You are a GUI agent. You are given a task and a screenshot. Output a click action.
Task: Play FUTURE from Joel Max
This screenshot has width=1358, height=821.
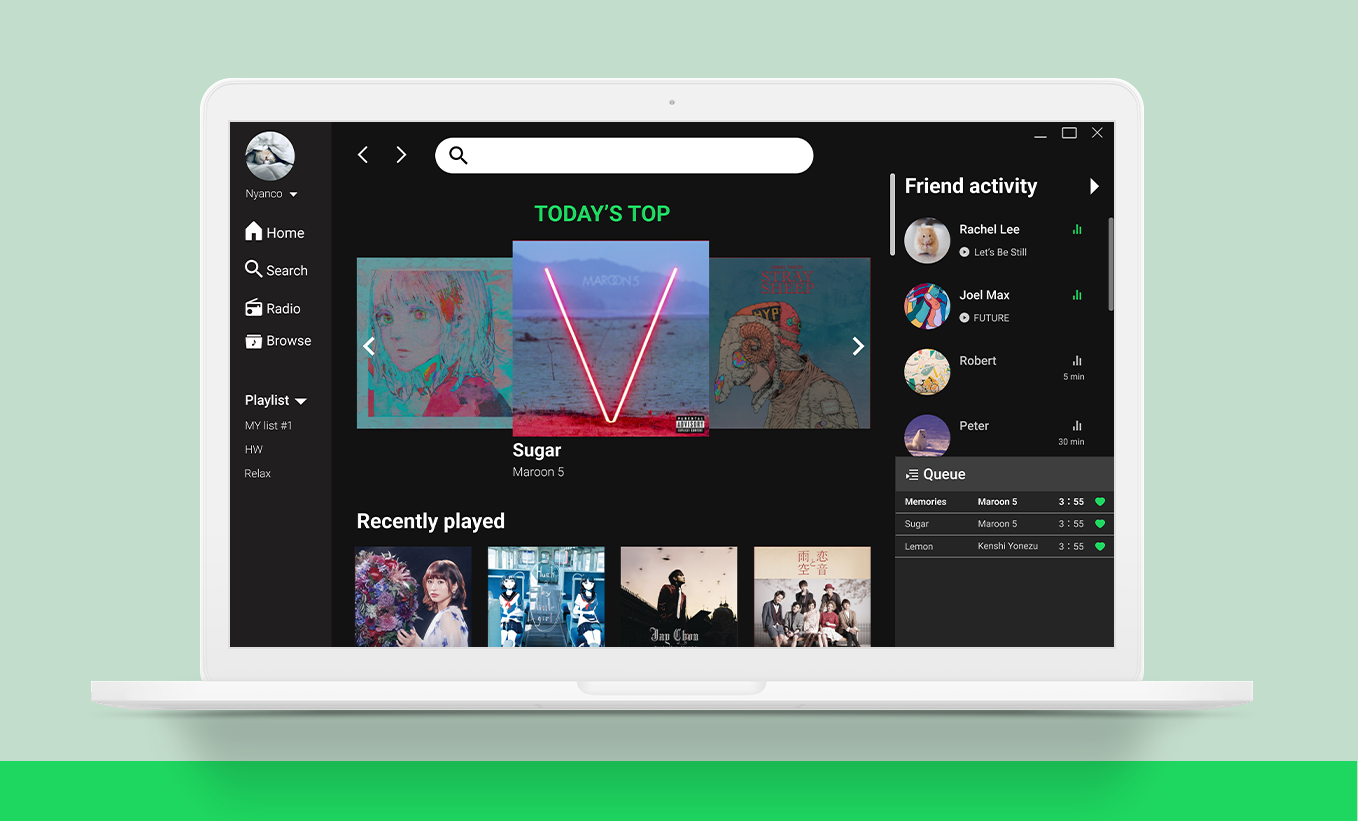(x=964, y=318)
